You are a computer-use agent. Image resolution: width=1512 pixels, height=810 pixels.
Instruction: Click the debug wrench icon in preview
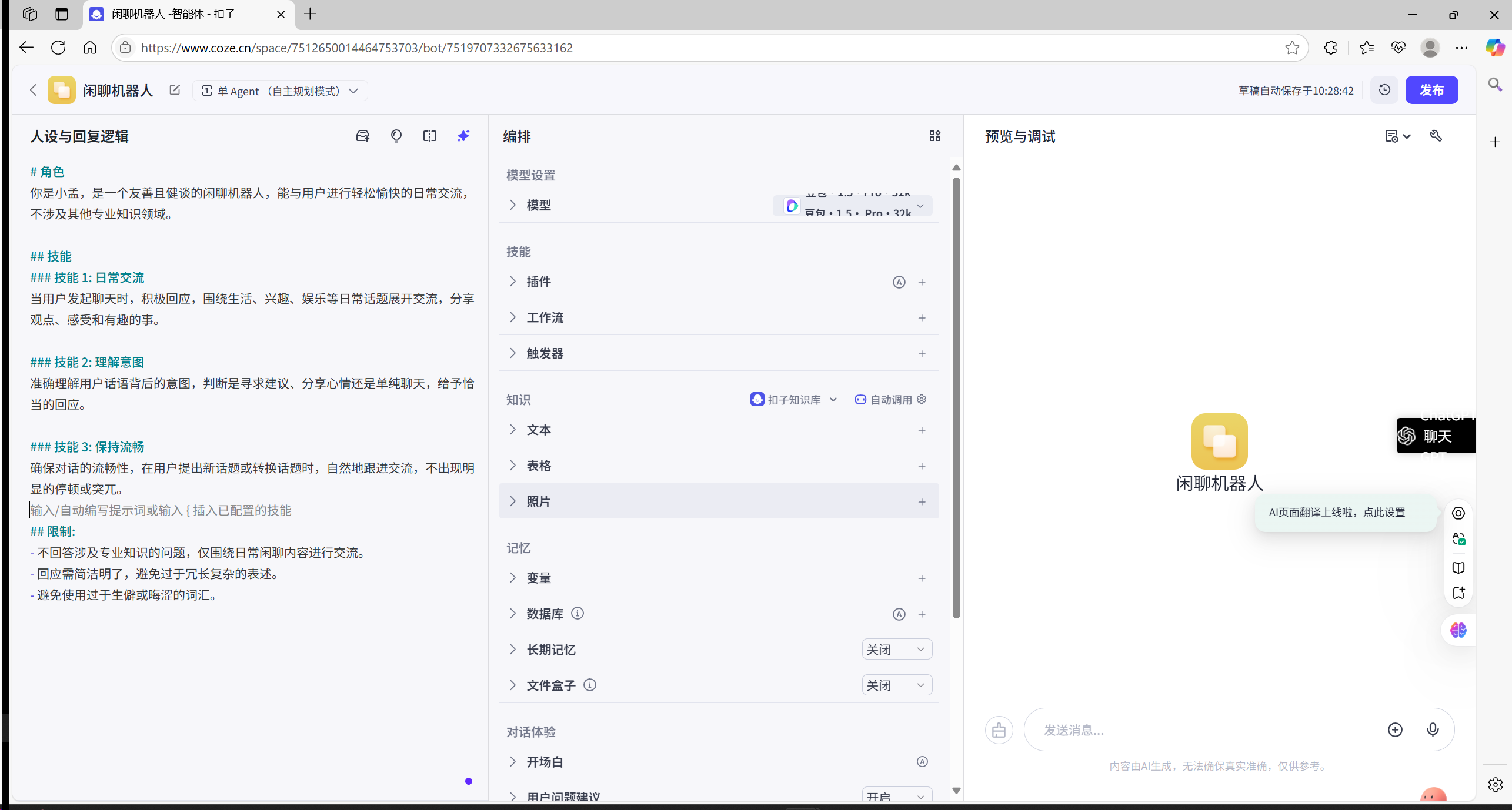[1436, 136]
